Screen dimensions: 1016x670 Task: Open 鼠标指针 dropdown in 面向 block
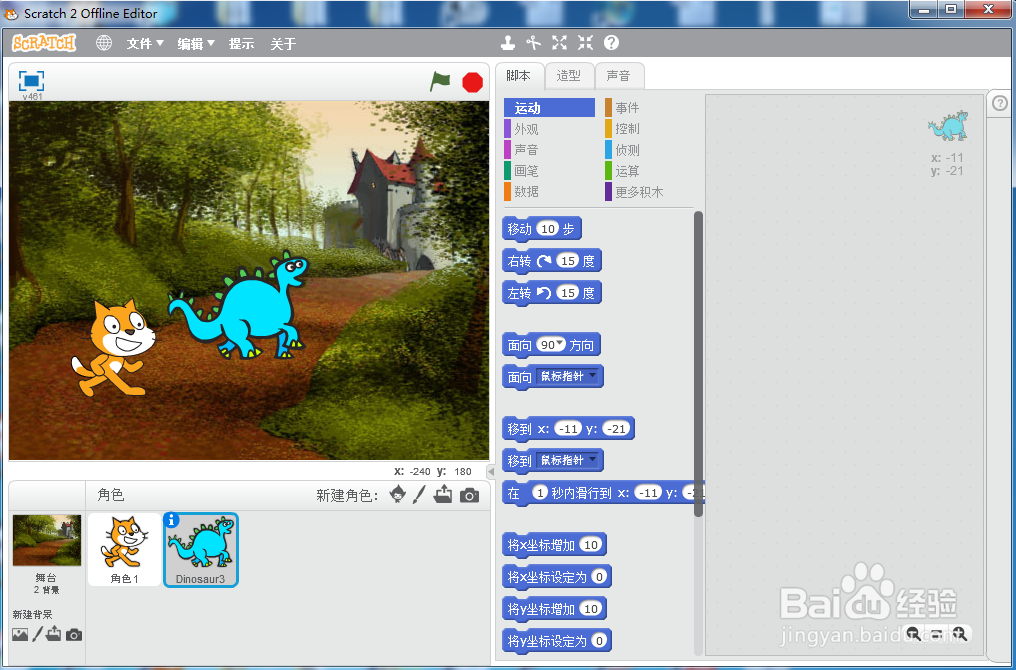pos(567,376)
